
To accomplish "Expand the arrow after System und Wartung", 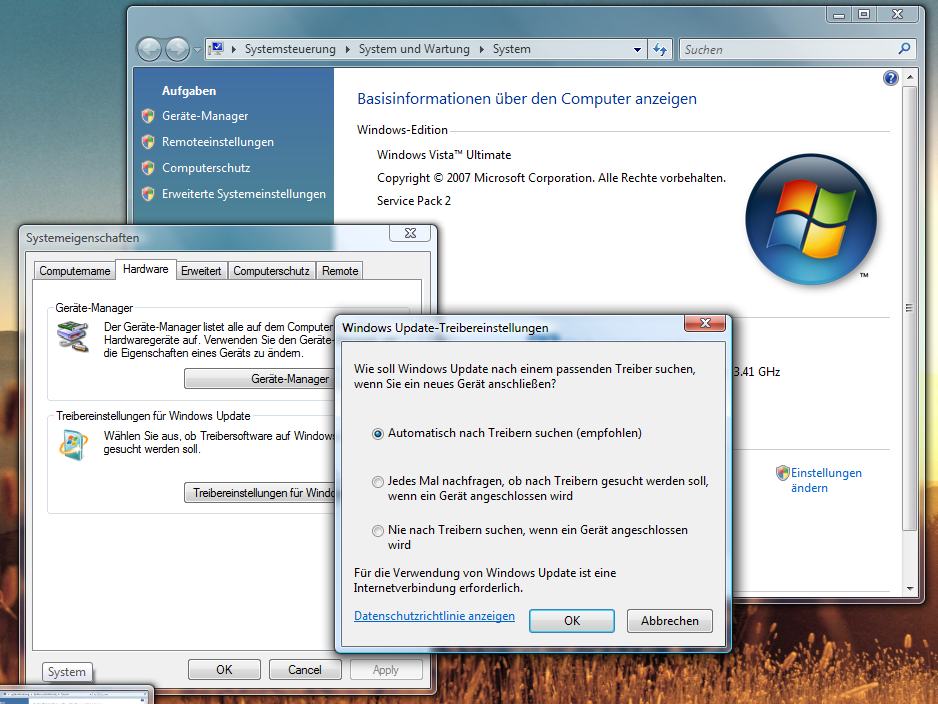I will 482,49.
